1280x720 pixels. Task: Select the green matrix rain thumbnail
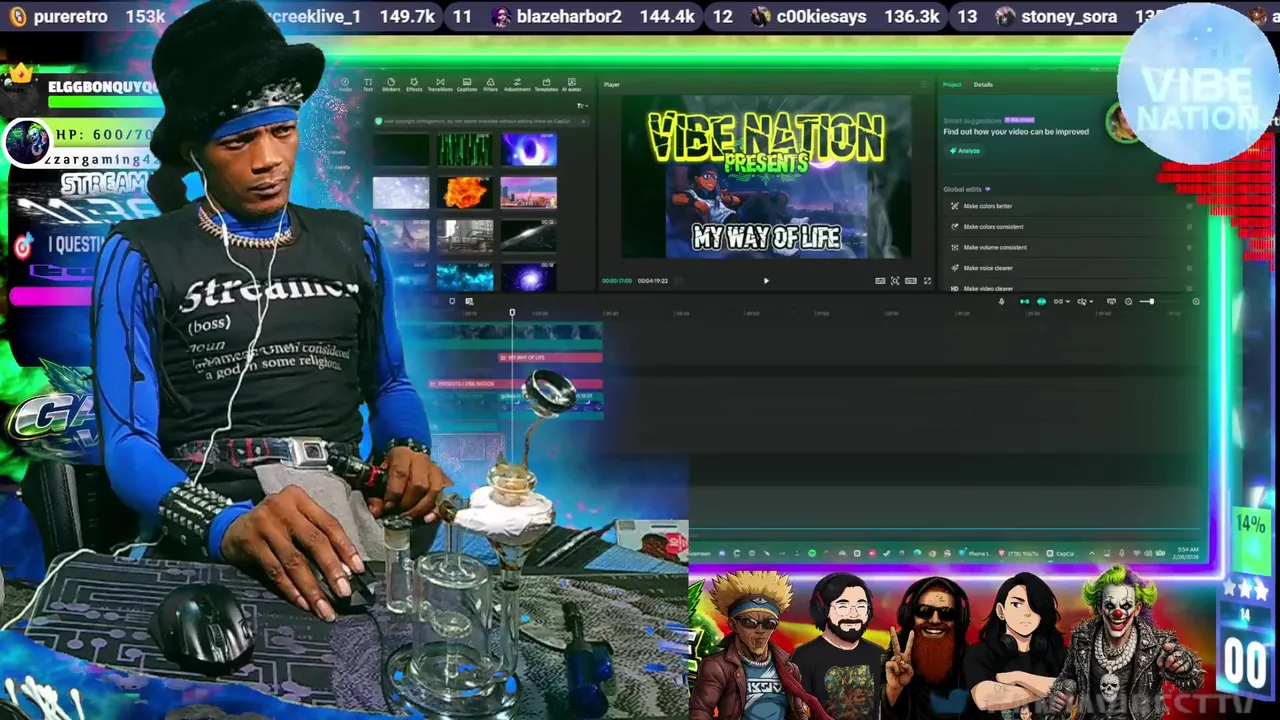tap(464, 150)
